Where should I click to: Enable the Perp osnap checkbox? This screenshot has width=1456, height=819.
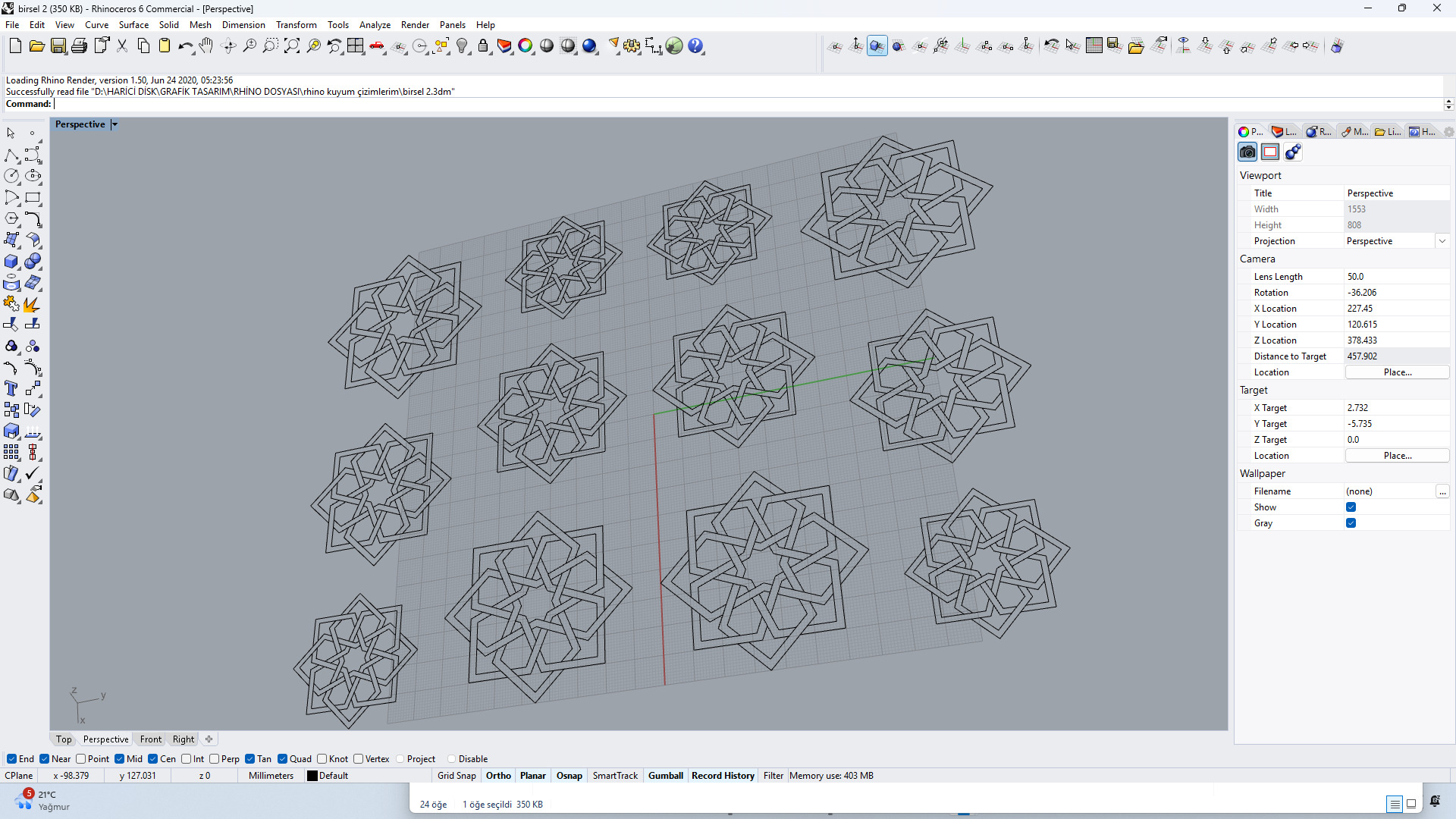pos(215,759)
